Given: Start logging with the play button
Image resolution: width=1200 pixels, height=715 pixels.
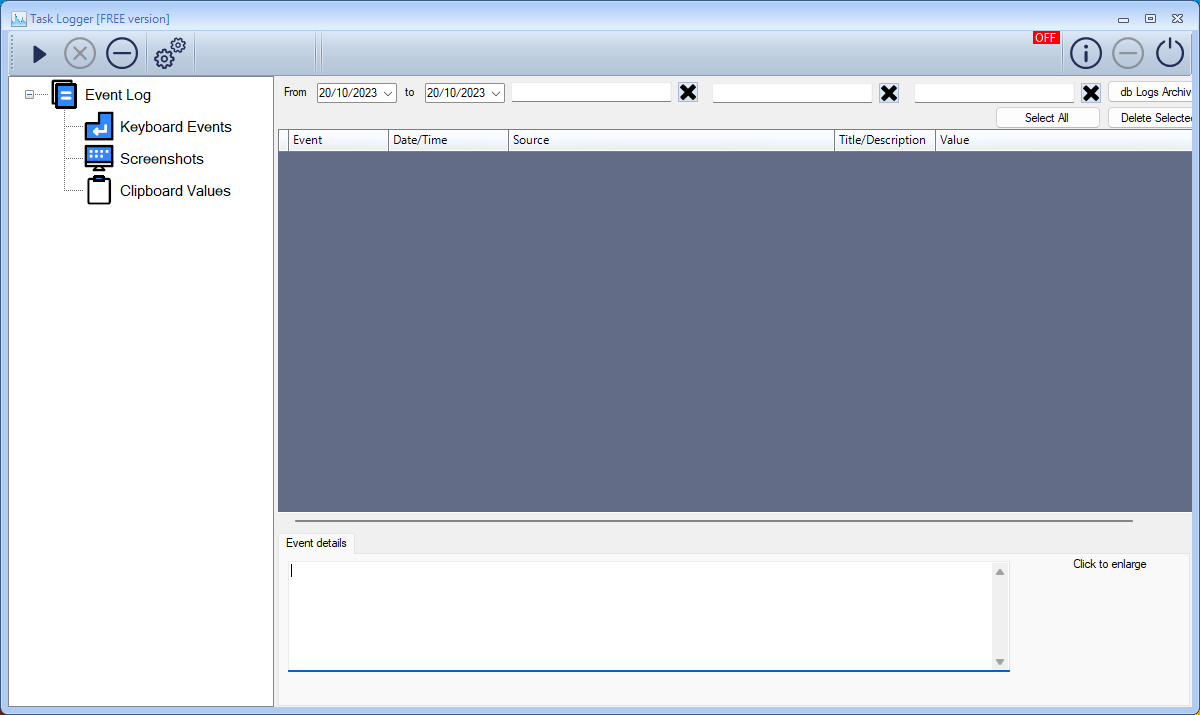Looking at the screenshot, I should [39, 54].
